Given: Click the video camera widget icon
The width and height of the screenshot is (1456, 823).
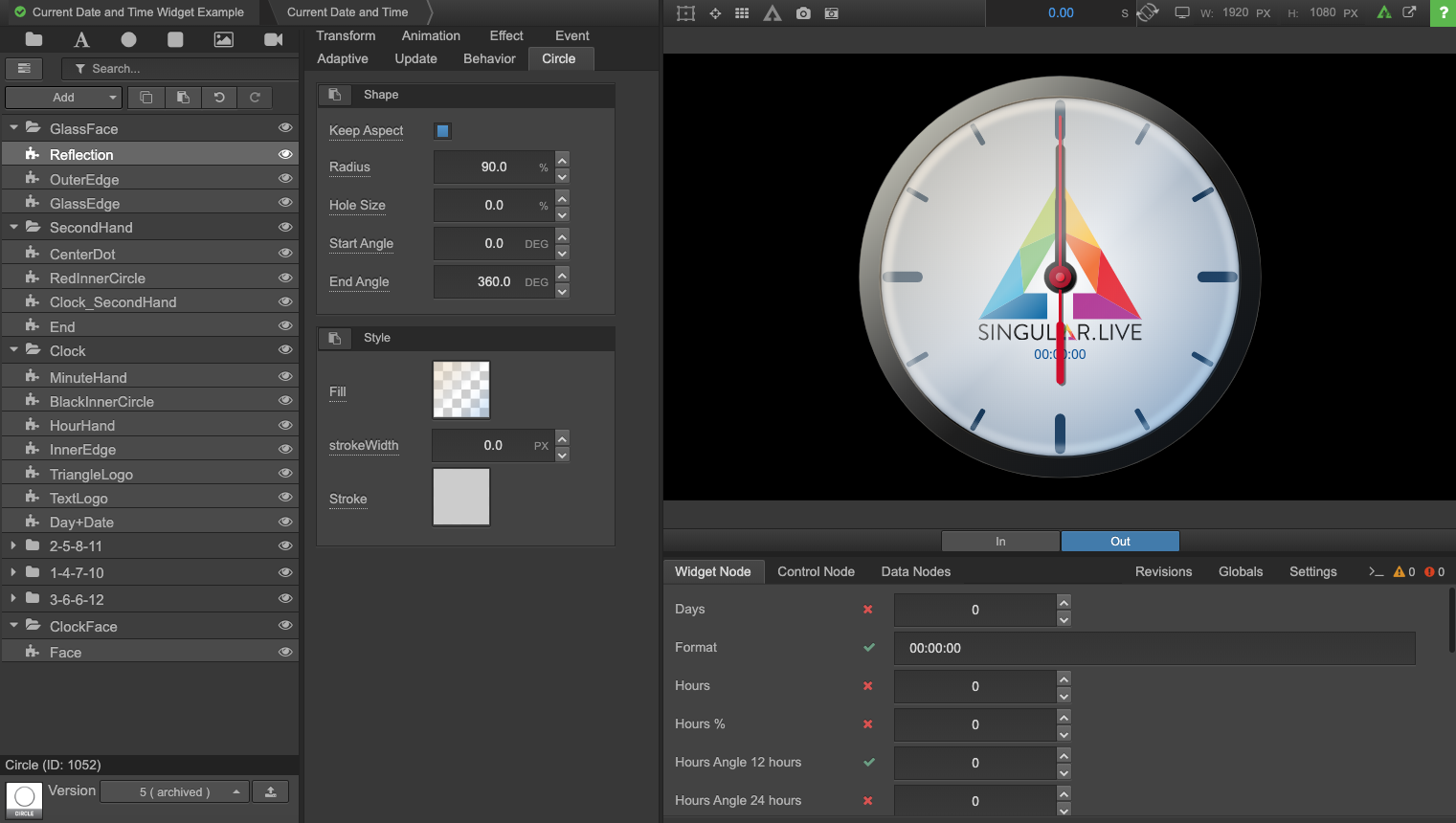Looking at the screenshot, I should click(273, 39).
